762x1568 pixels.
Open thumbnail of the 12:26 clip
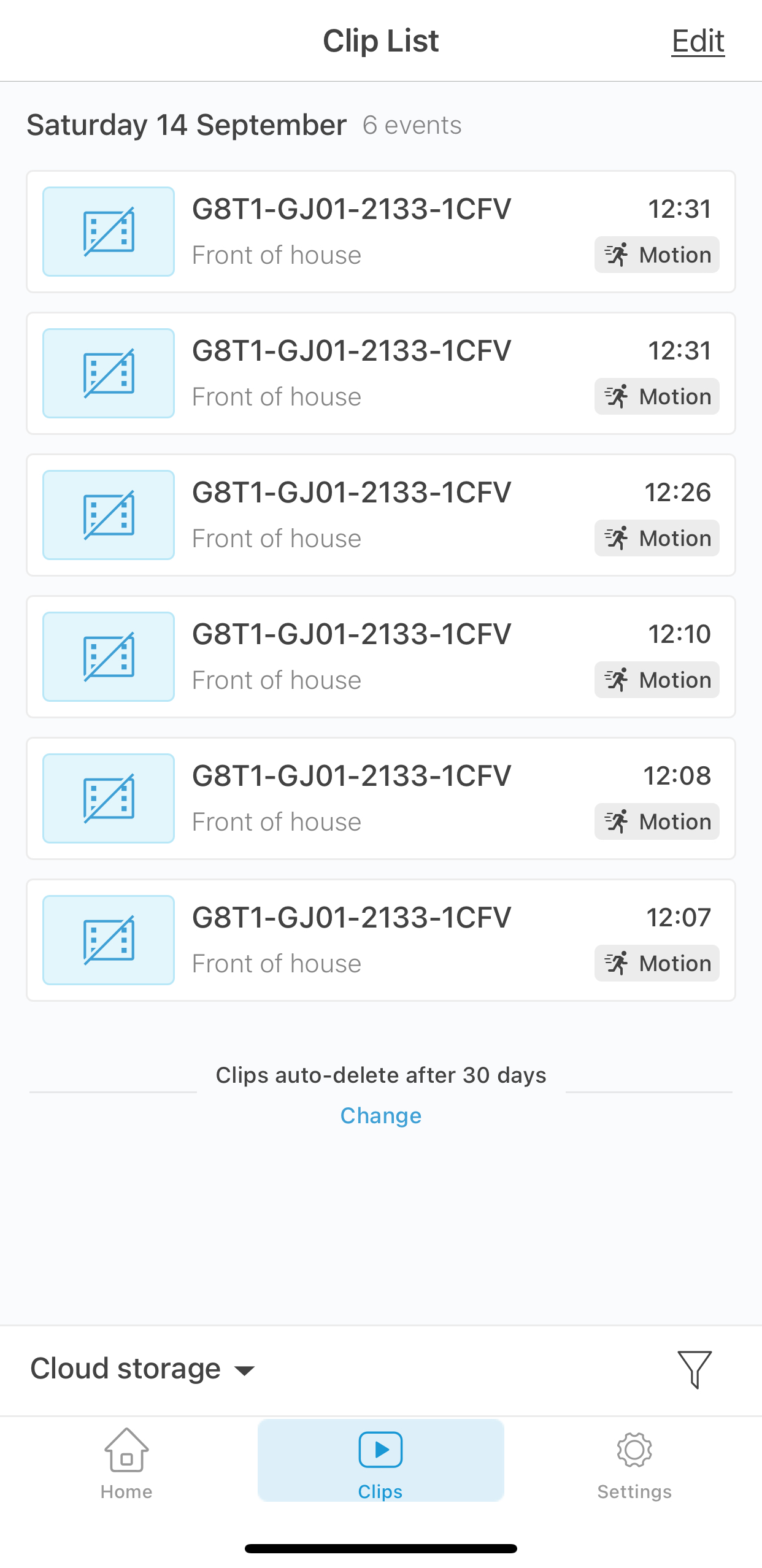pyautogui.click(x=109, y=515)
